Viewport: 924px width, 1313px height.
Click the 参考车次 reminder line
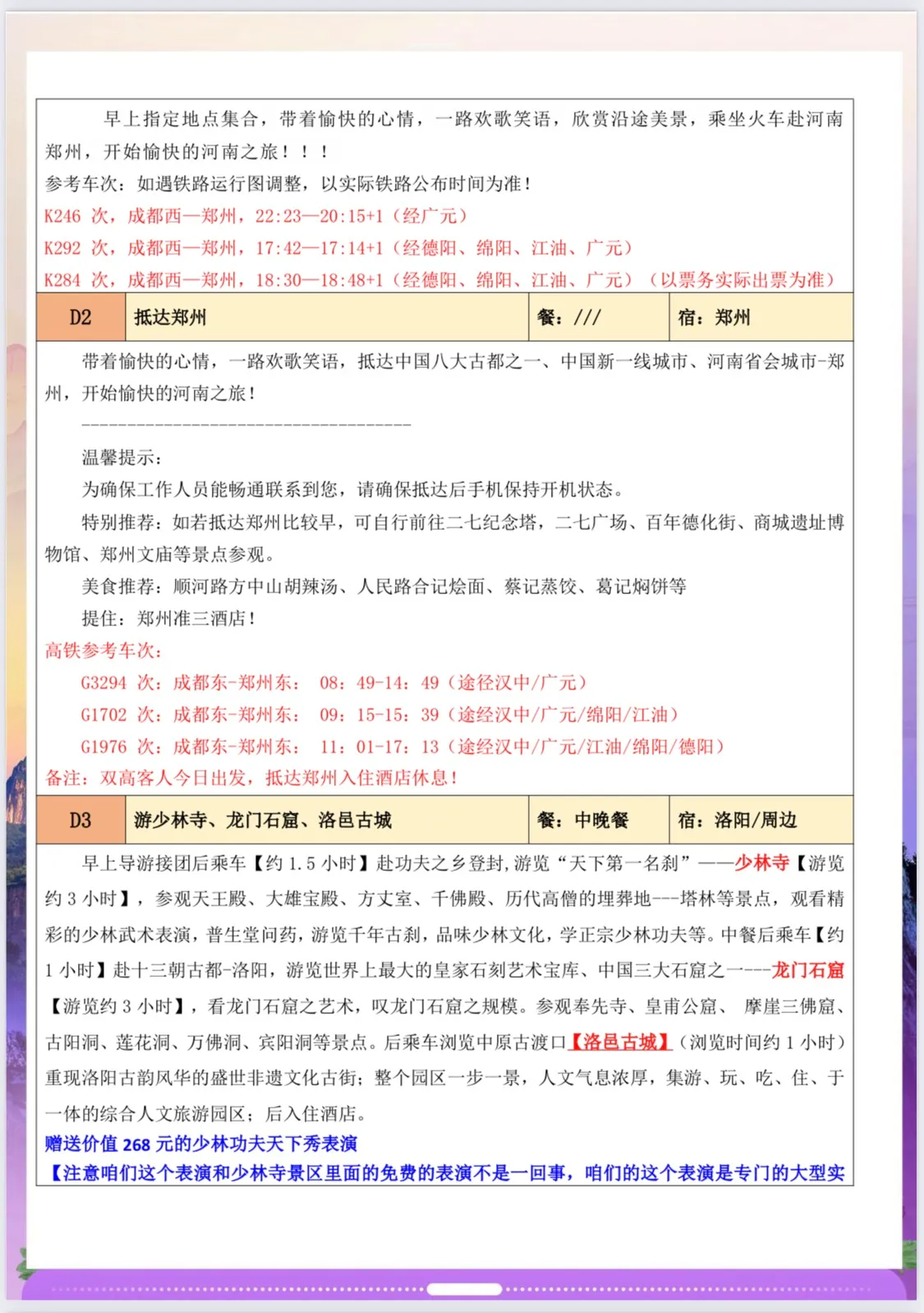(x=287, y=184)
